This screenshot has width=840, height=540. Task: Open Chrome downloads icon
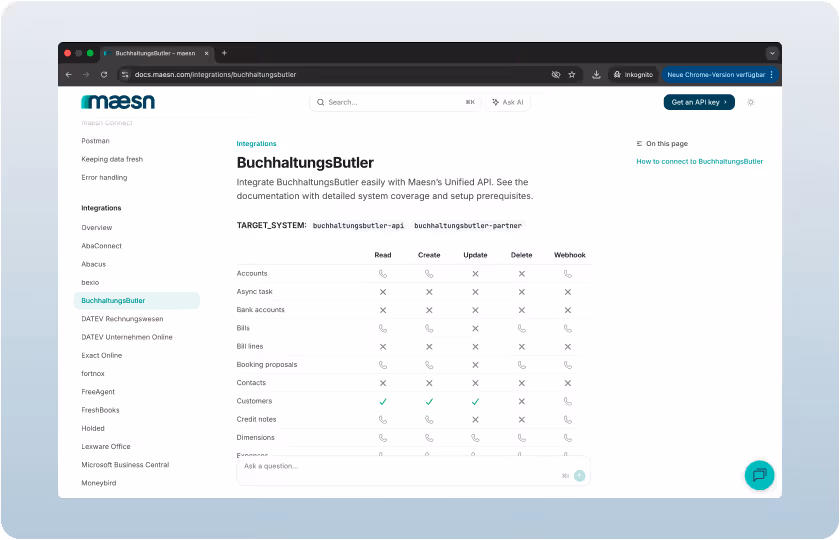[x=596, y=74]
